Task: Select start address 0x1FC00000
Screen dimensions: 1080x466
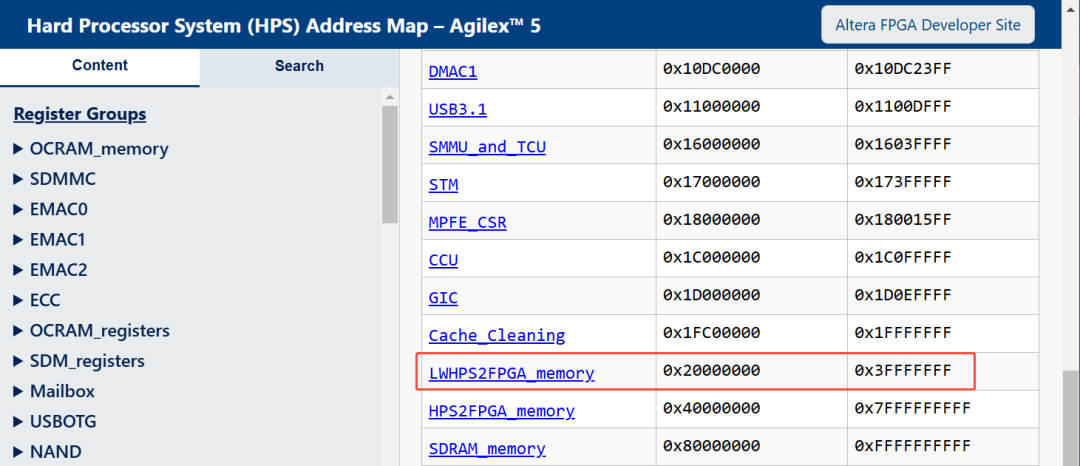Action: point(712,334)
